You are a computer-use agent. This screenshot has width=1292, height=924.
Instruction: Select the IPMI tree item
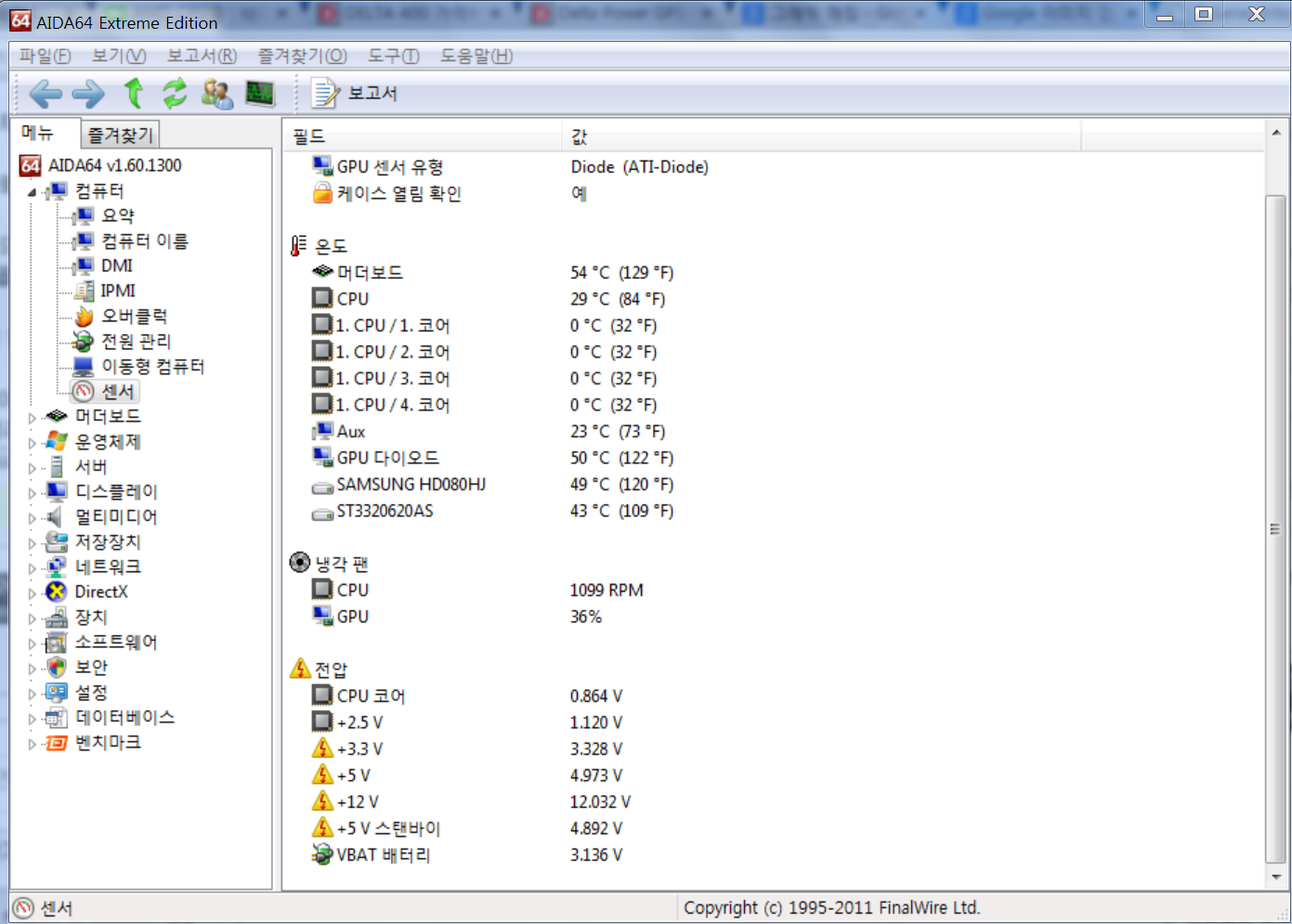(x=118, y=291)
